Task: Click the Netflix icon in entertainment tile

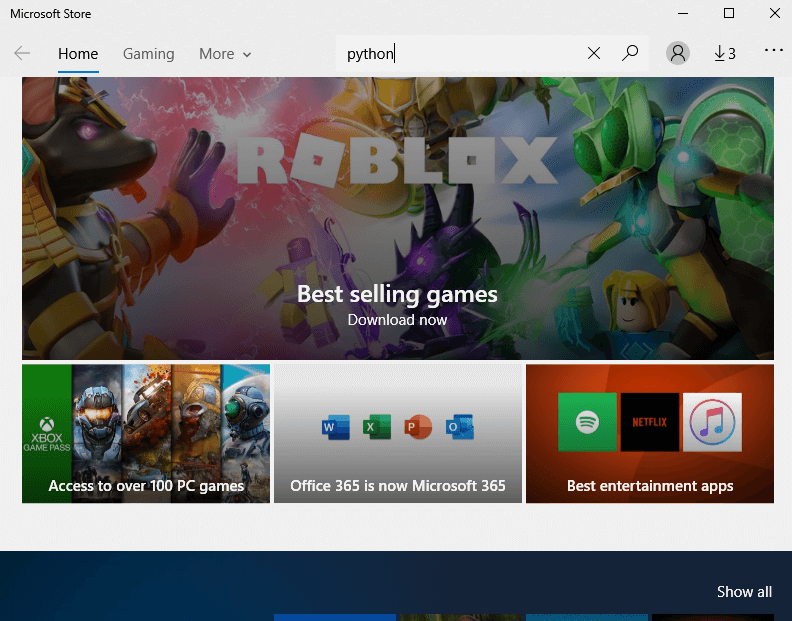Action: point(650,422)
